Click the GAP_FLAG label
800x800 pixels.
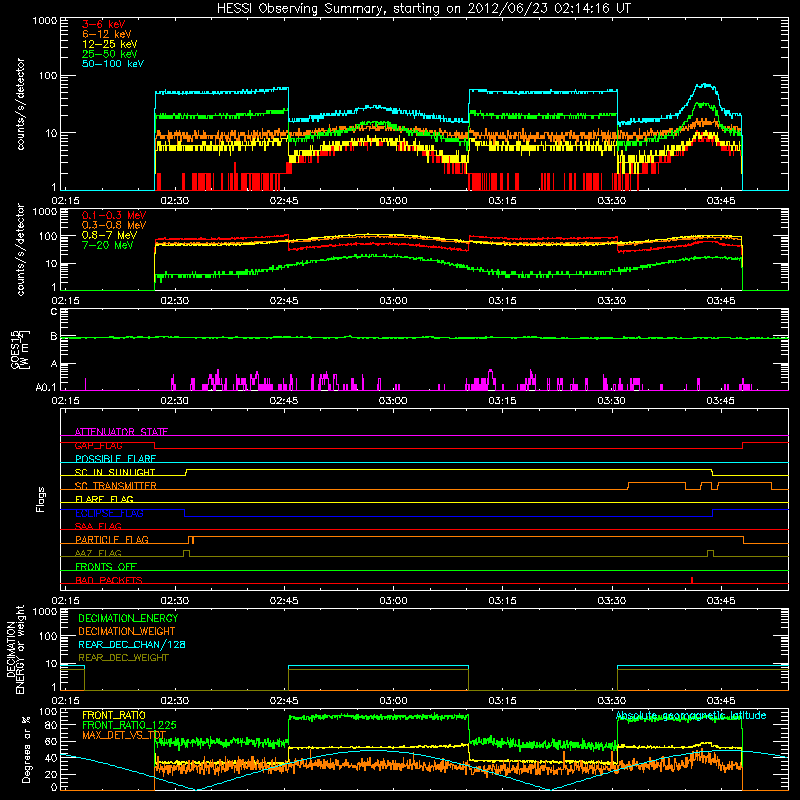click(x=98, y=445)
